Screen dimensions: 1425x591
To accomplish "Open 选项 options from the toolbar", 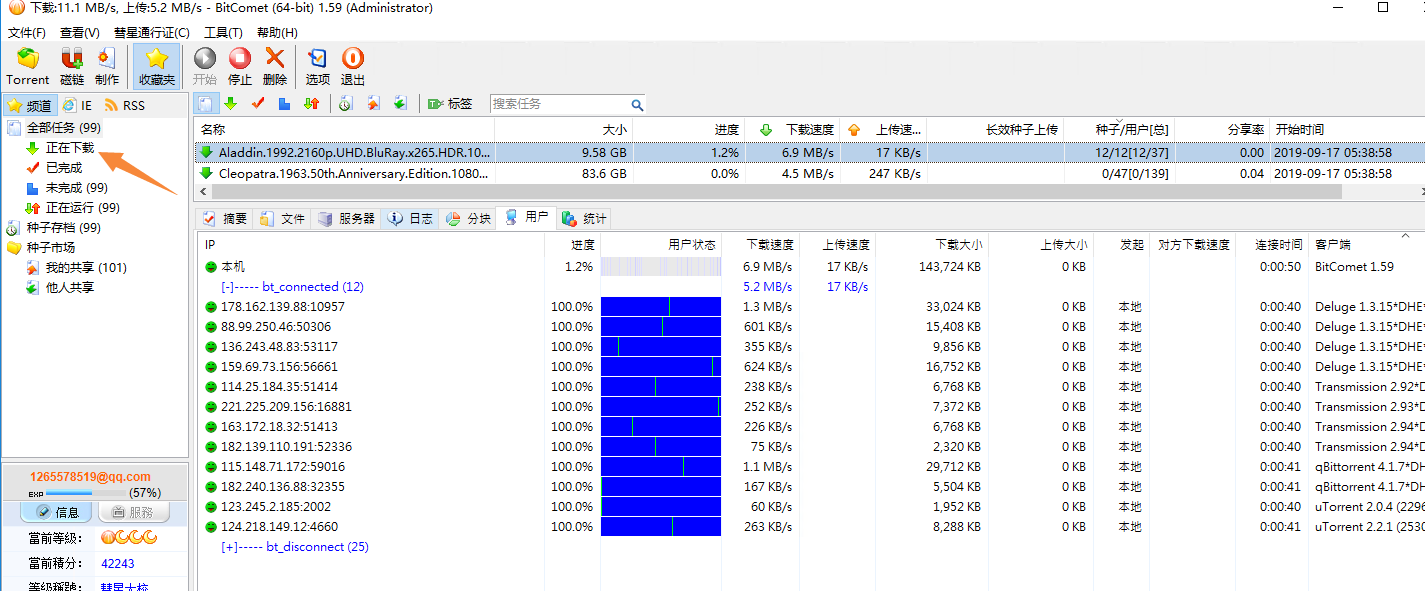I will (318, 66).
